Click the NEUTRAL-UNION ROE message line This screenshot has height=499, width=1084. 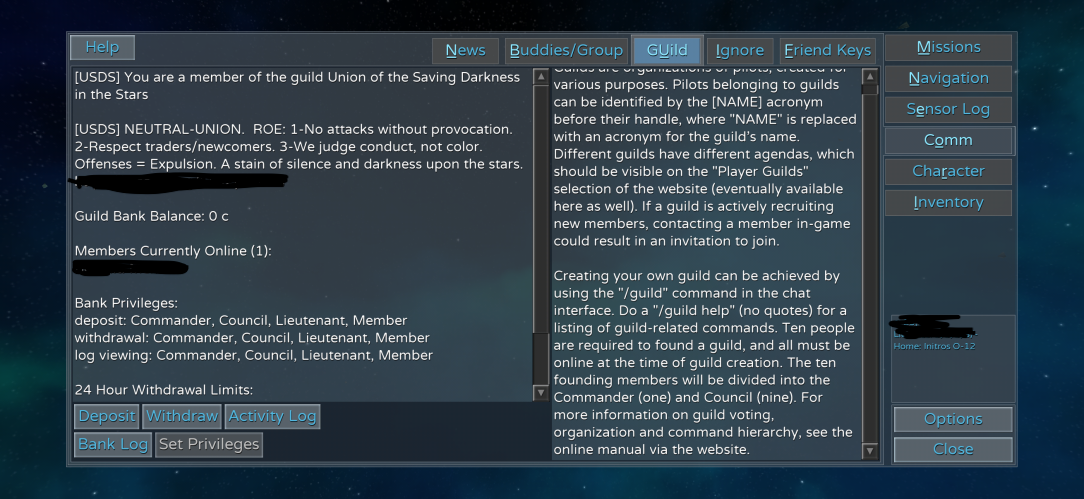(x=299, y=147)
